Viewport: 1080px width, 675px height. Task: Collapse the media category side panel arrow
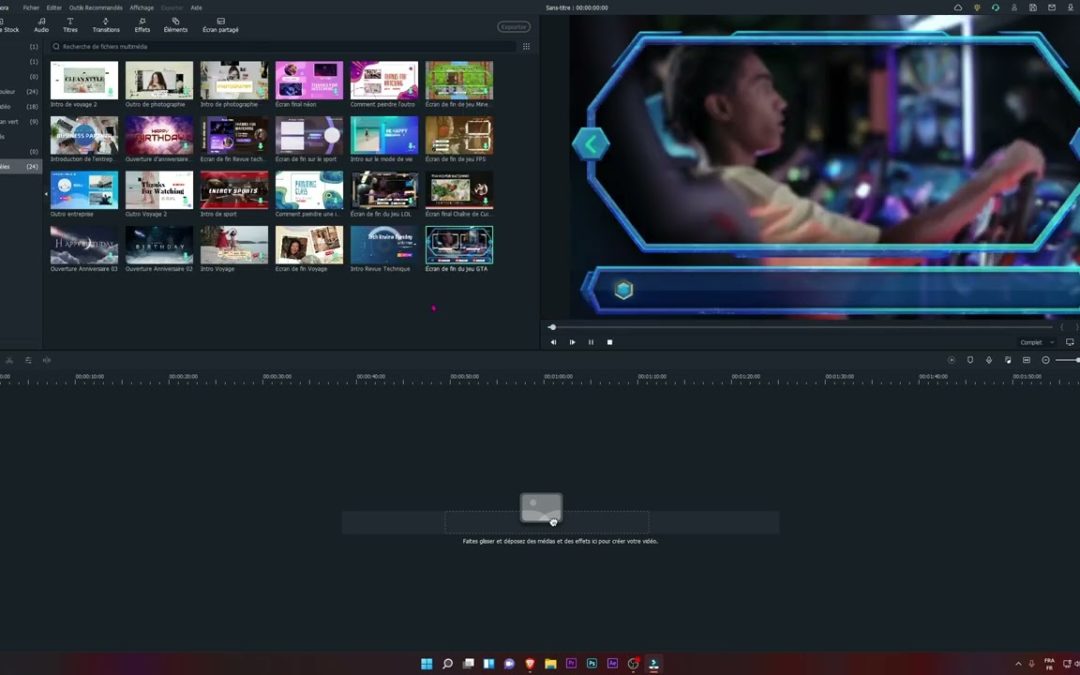pos(46,194)
